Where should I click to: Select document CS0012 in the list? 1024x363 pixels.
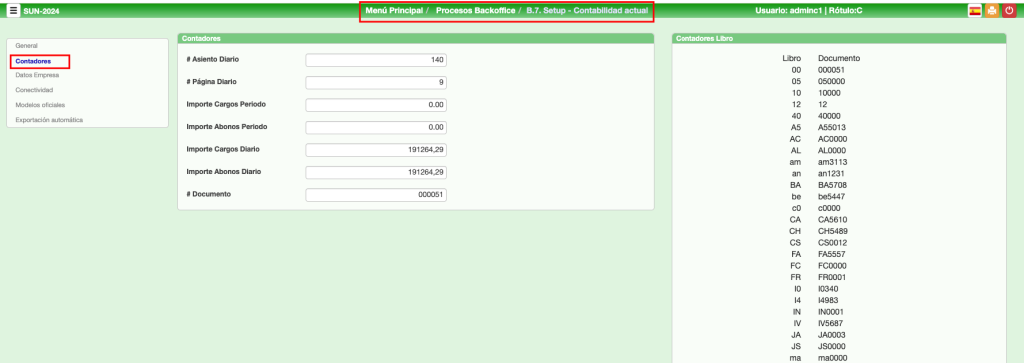832,242
